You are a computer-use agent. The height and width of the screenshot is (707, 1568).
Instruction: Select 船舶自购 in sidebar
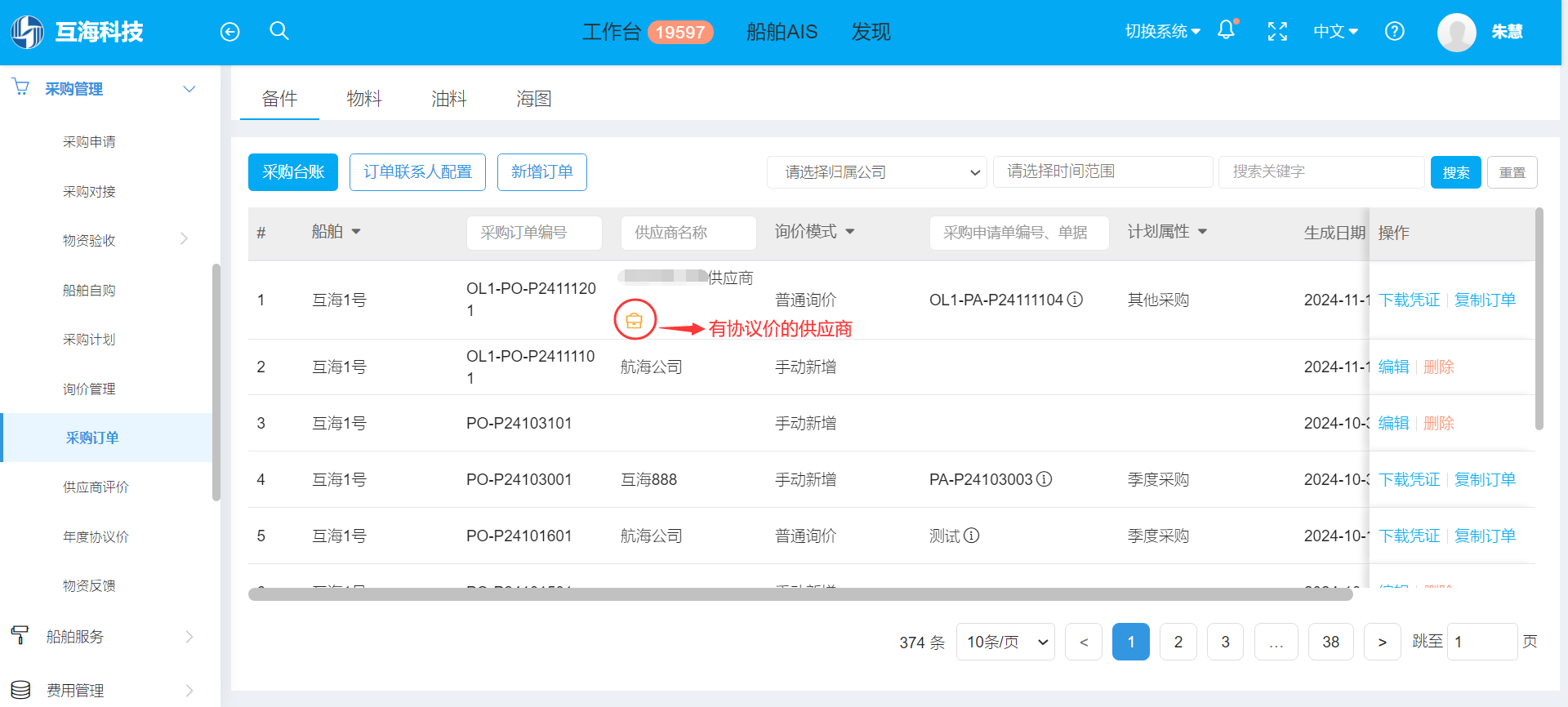(89, 291)
